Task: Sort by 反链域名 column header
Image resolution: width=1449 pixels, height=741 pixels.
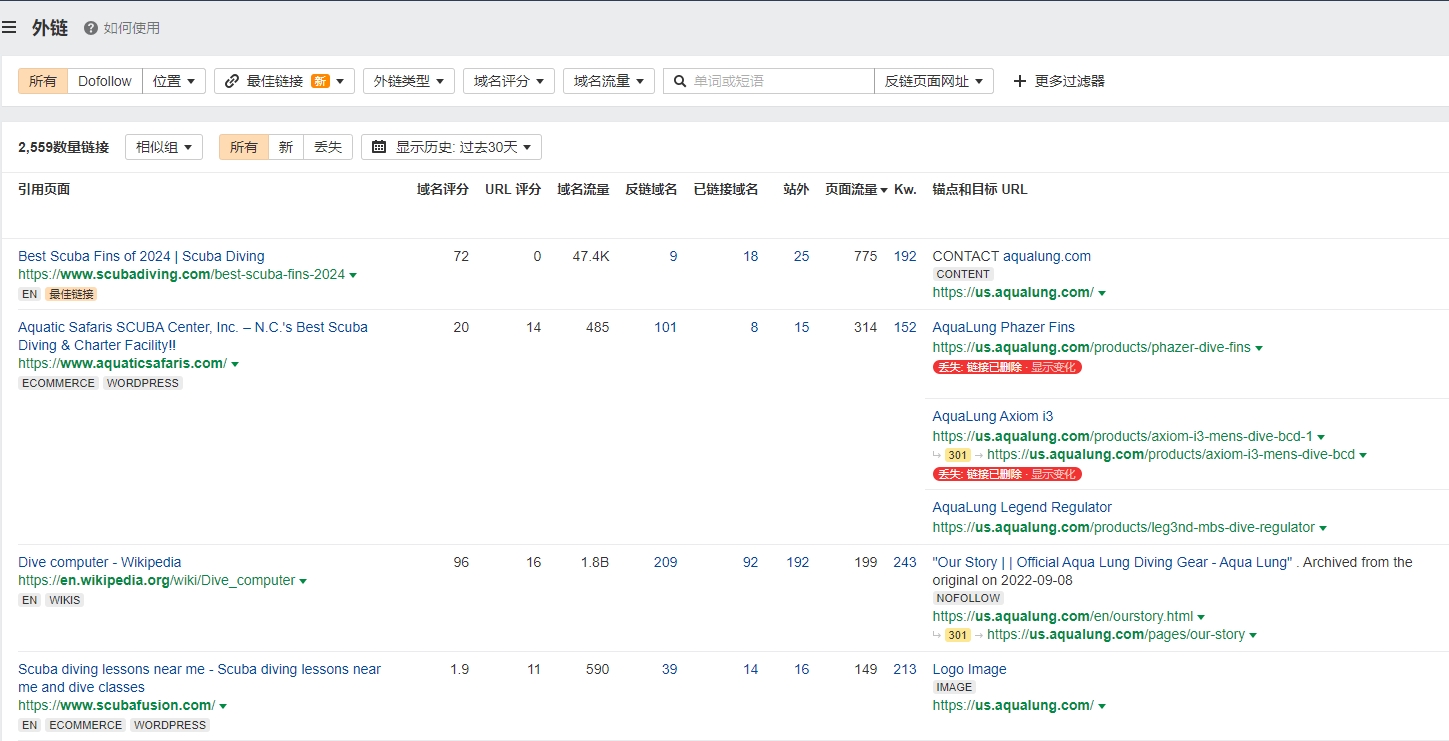Action: click(x=651, y=189)
